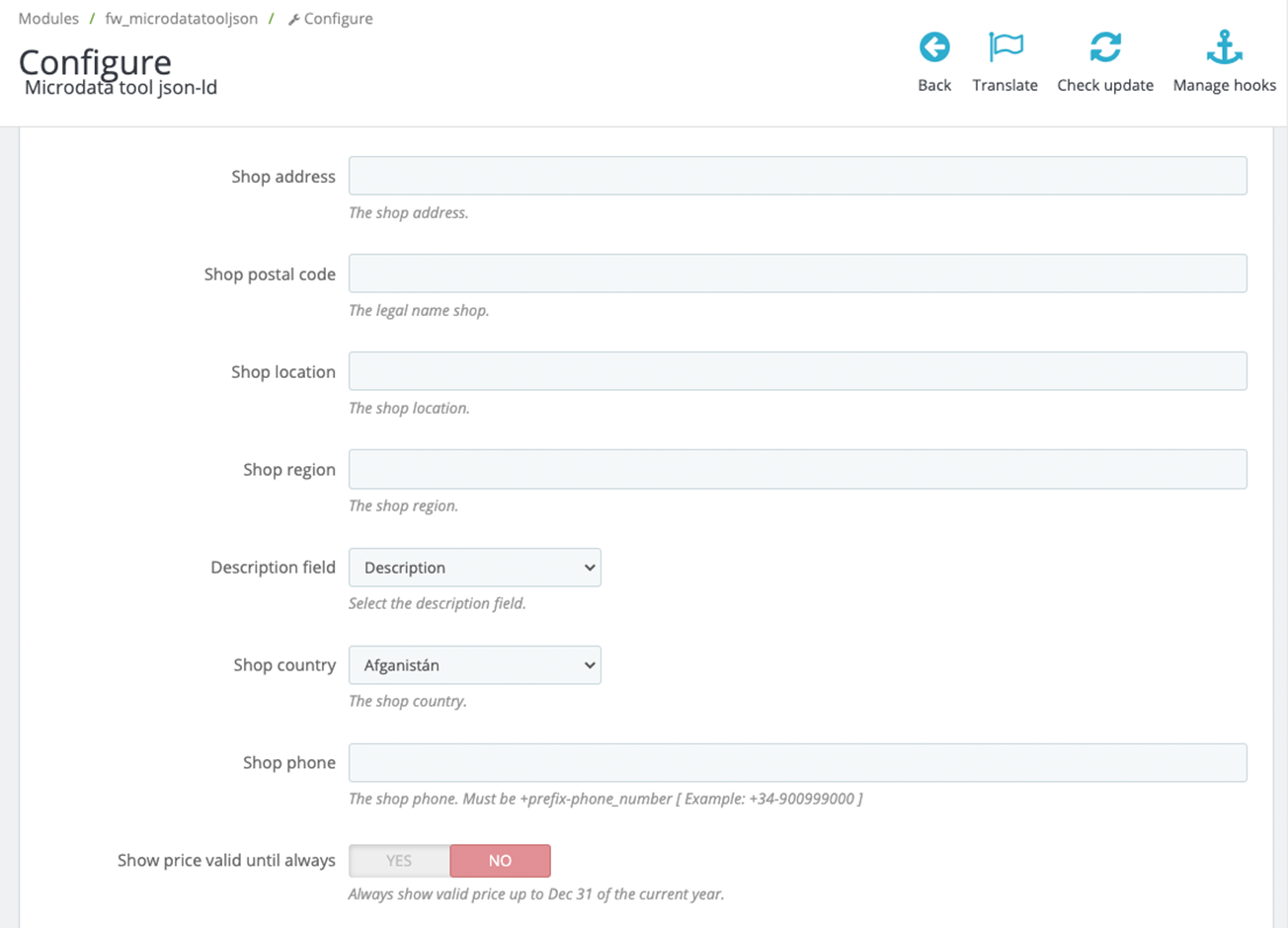This screenshot has height=928, width=1288.
Task: Focus the Shop address input field
Action: point(798,176)
